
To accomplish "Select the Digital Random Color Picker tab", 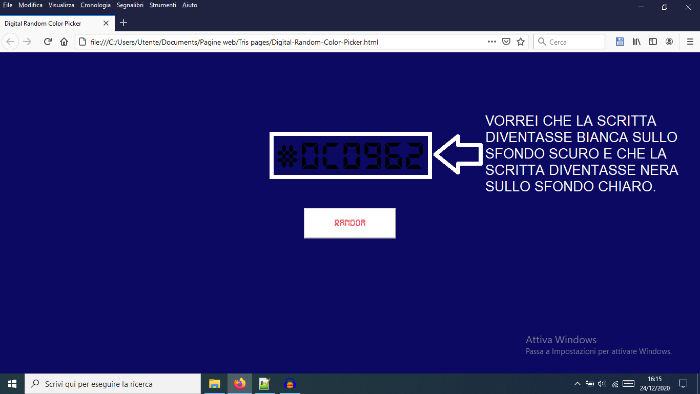I will point(57,23).
